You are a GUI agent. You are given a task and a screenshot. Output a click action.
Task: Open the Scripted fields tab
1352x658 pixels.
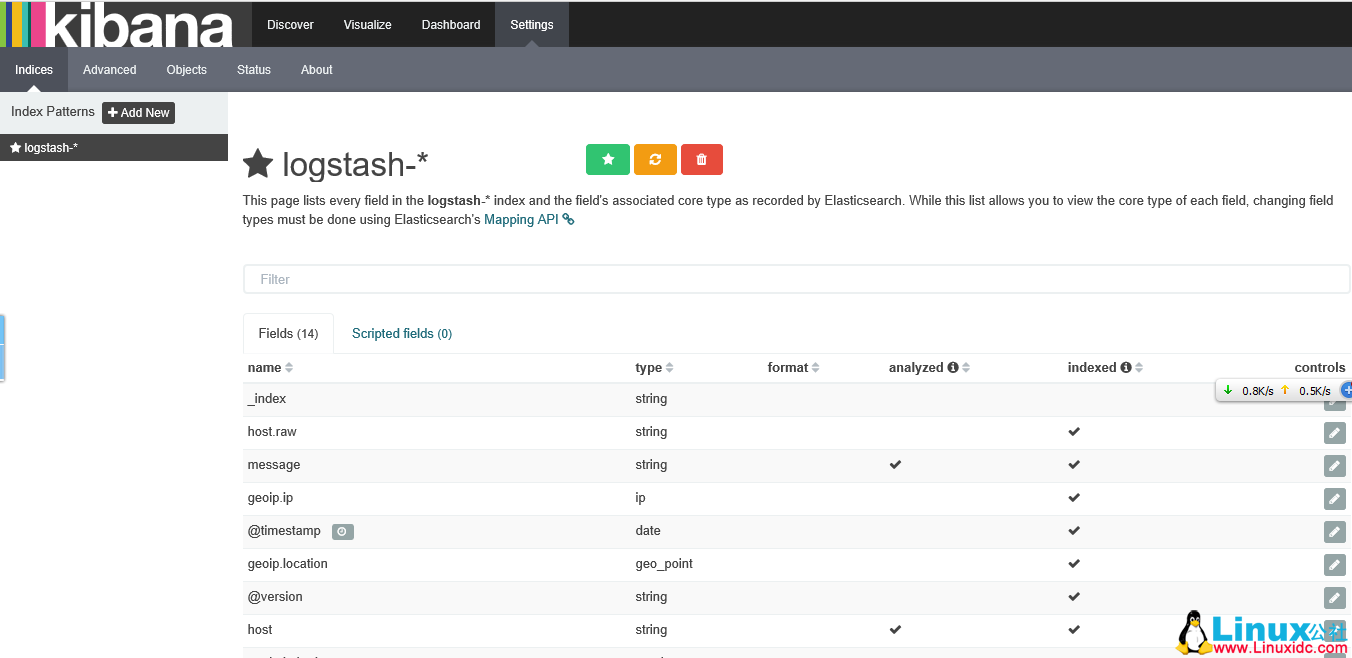tap(402, 333)
